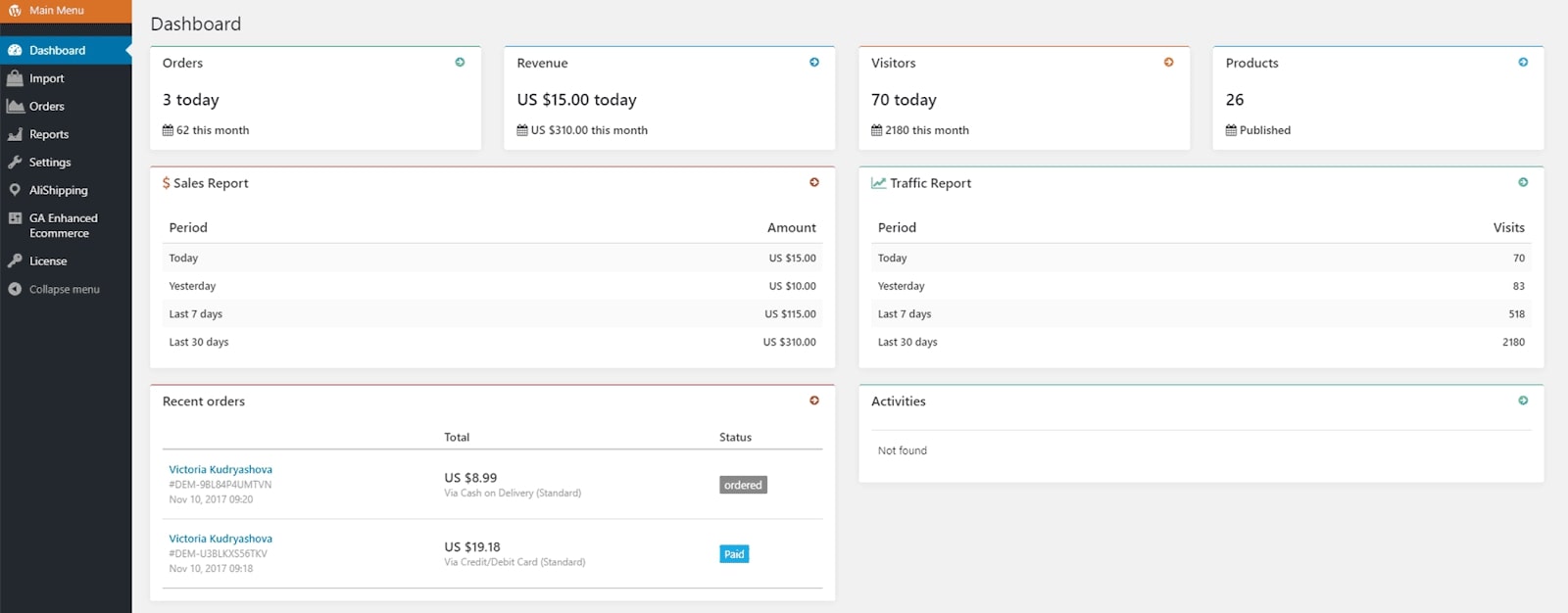Open GA Enhanced Ecommerce menu item

63,225
